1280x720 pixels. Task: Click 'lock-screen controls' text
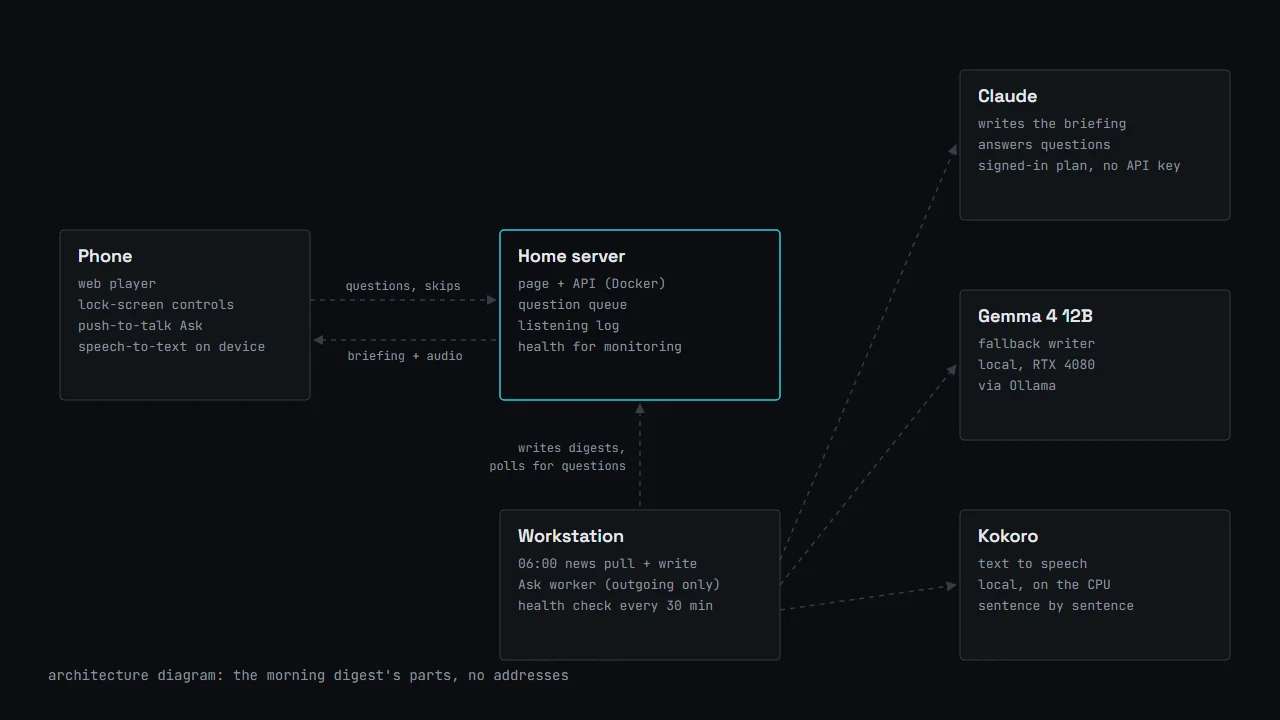(156, 305)
